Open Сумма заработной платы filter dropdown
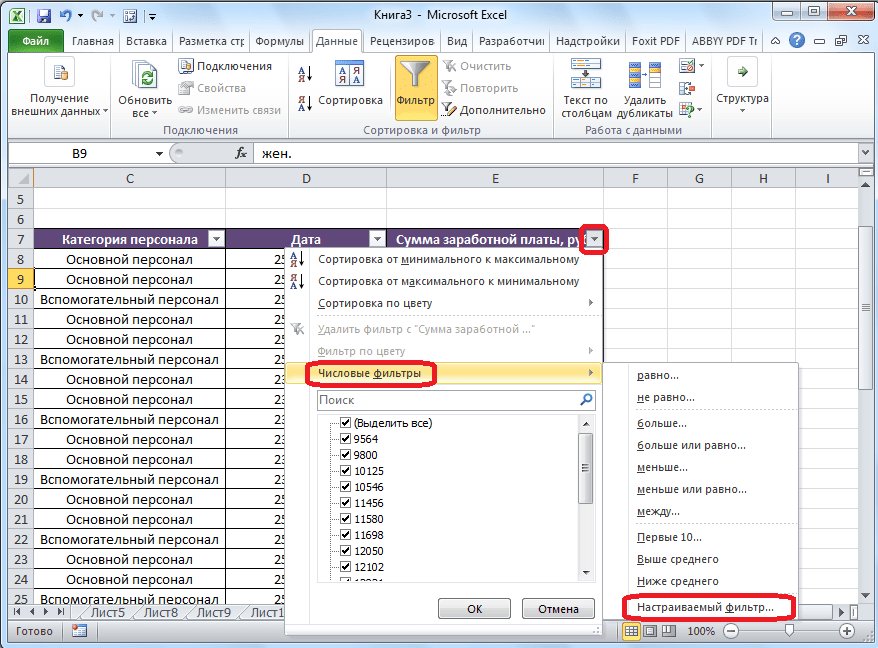 click(595, 240)
